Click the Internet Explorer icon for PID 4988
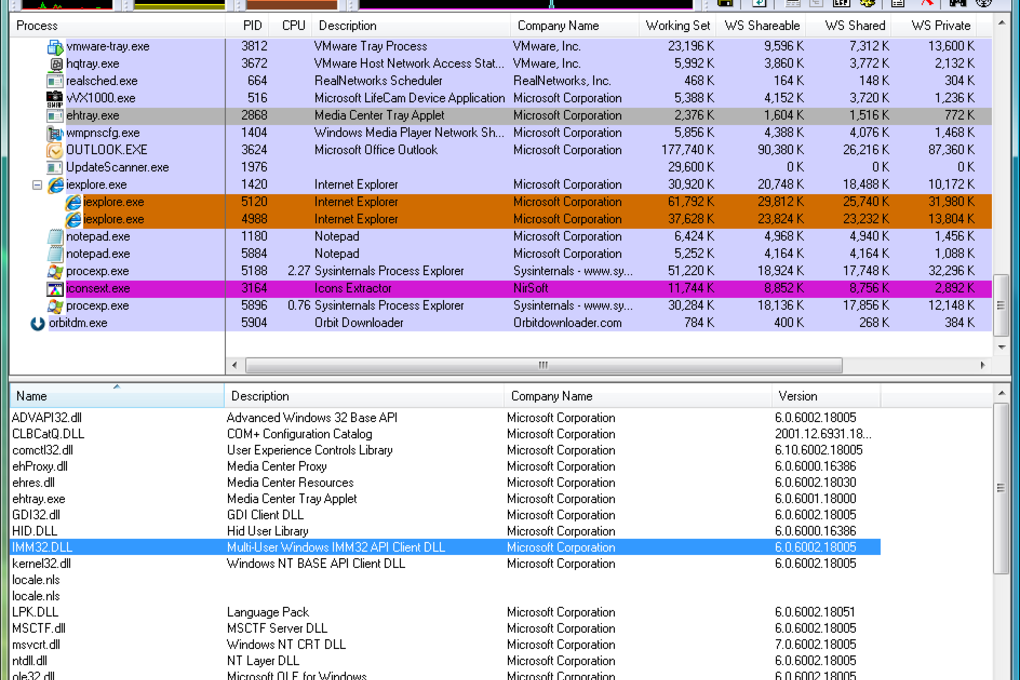The image size is (1020, 680). (73, 219)
